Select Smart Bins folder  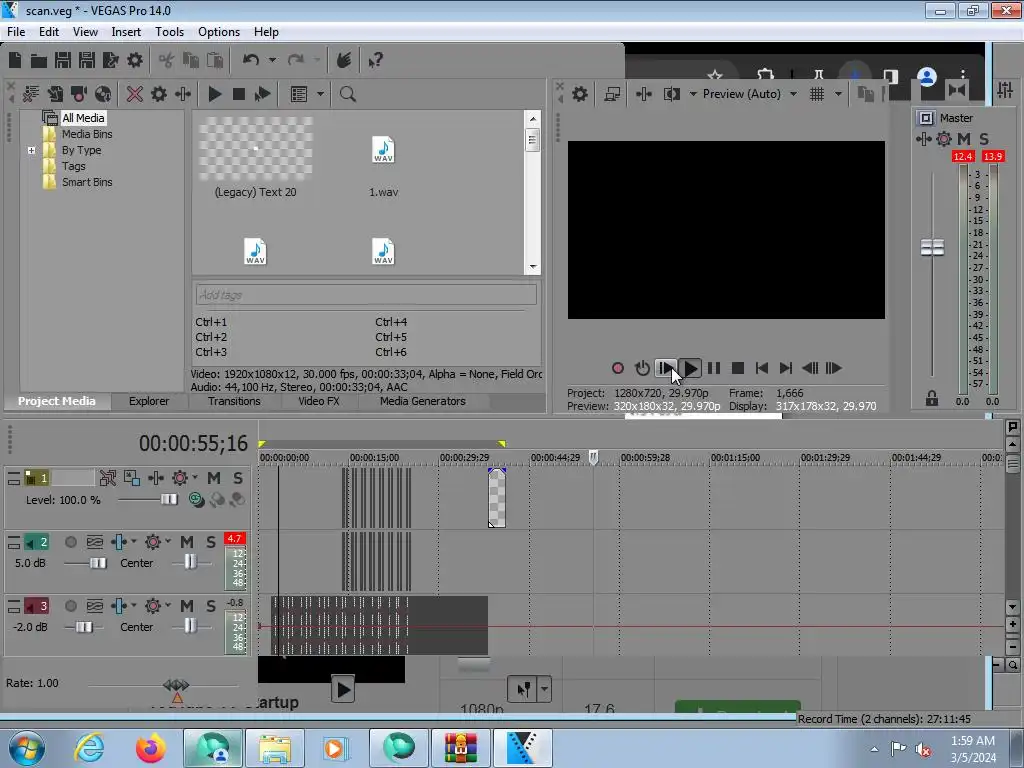(87, 182)
